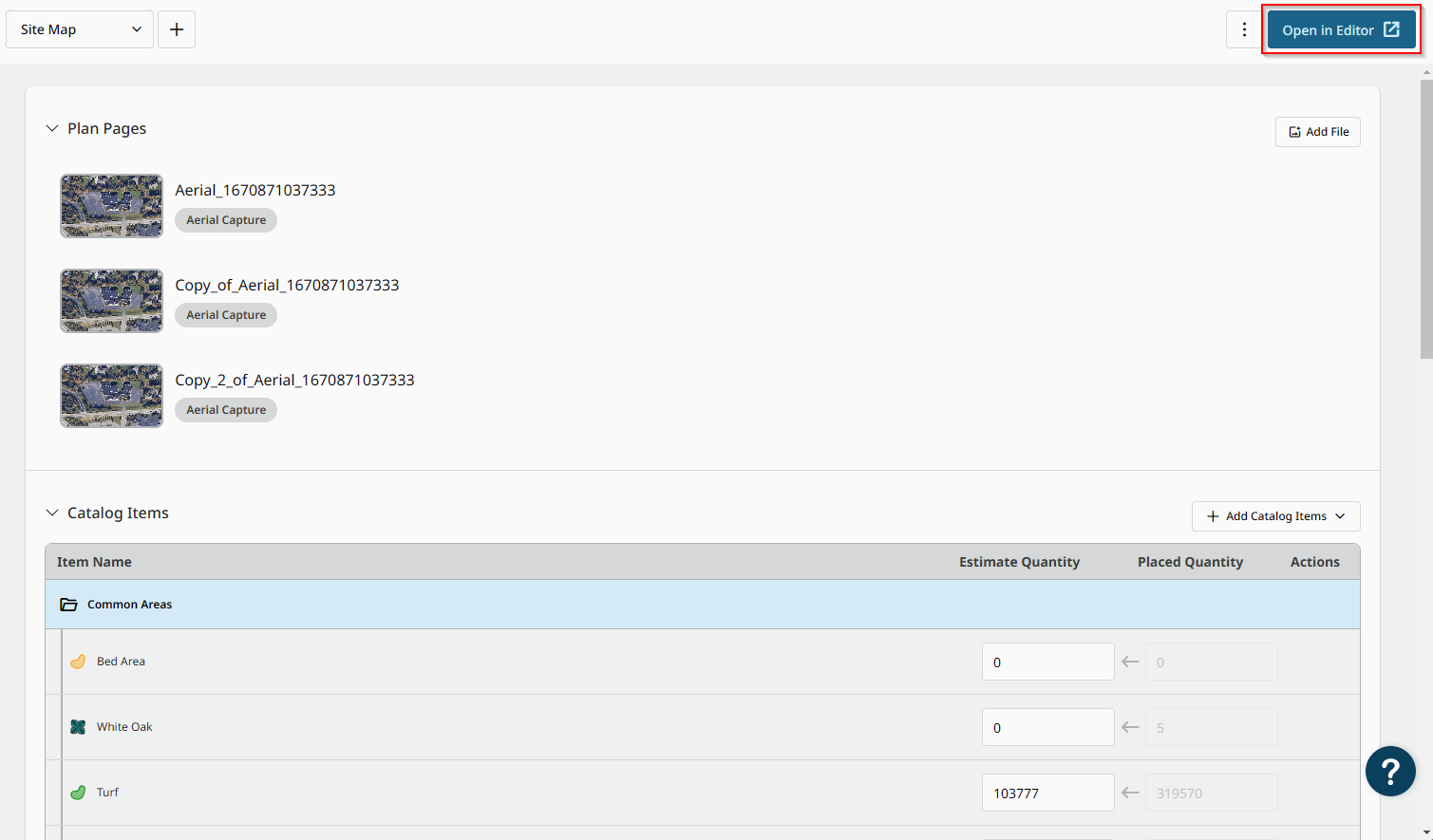Select the Copy_of_Aerial_1670871037333 plan page

tap(287, 285)
